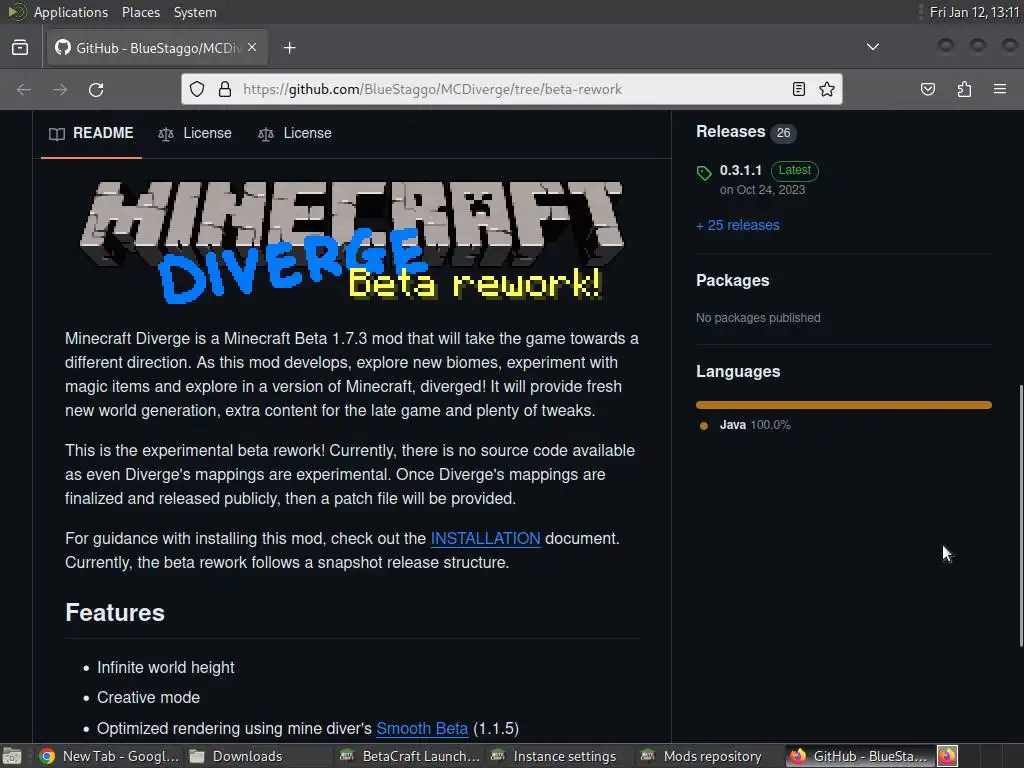Open the Packages heading link

733,280
